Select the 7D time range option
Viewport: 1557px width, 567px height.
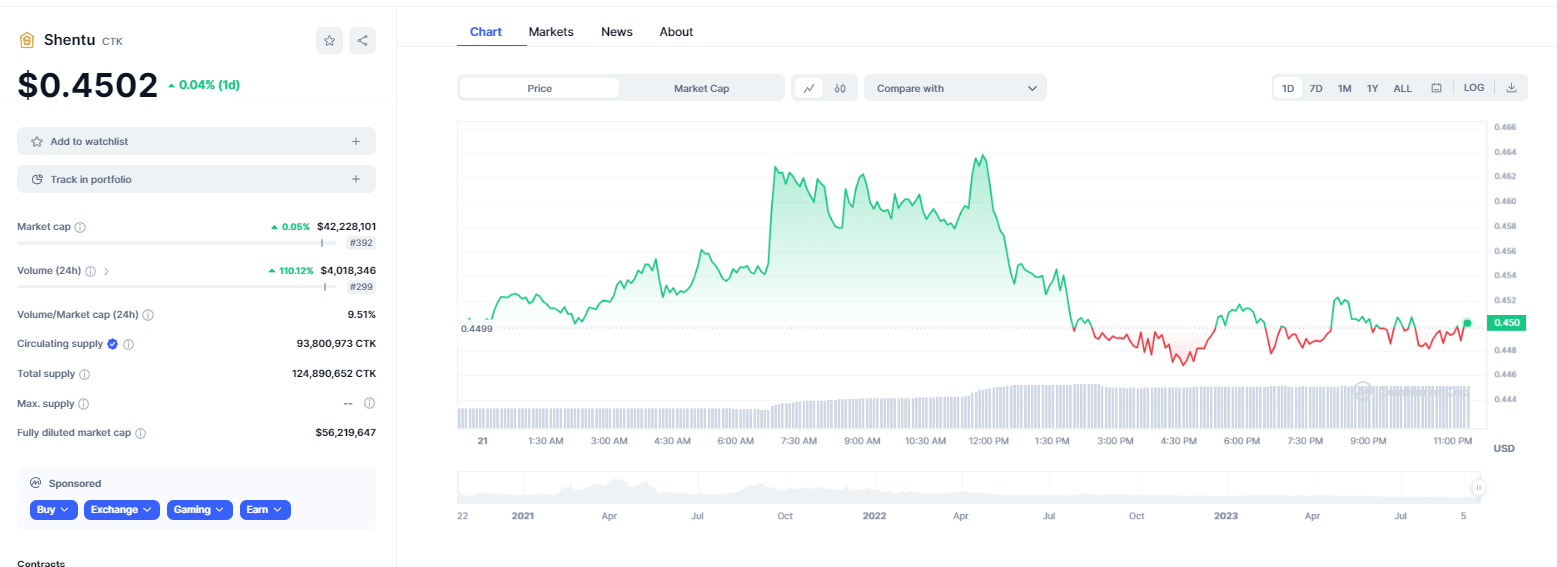1316,88
